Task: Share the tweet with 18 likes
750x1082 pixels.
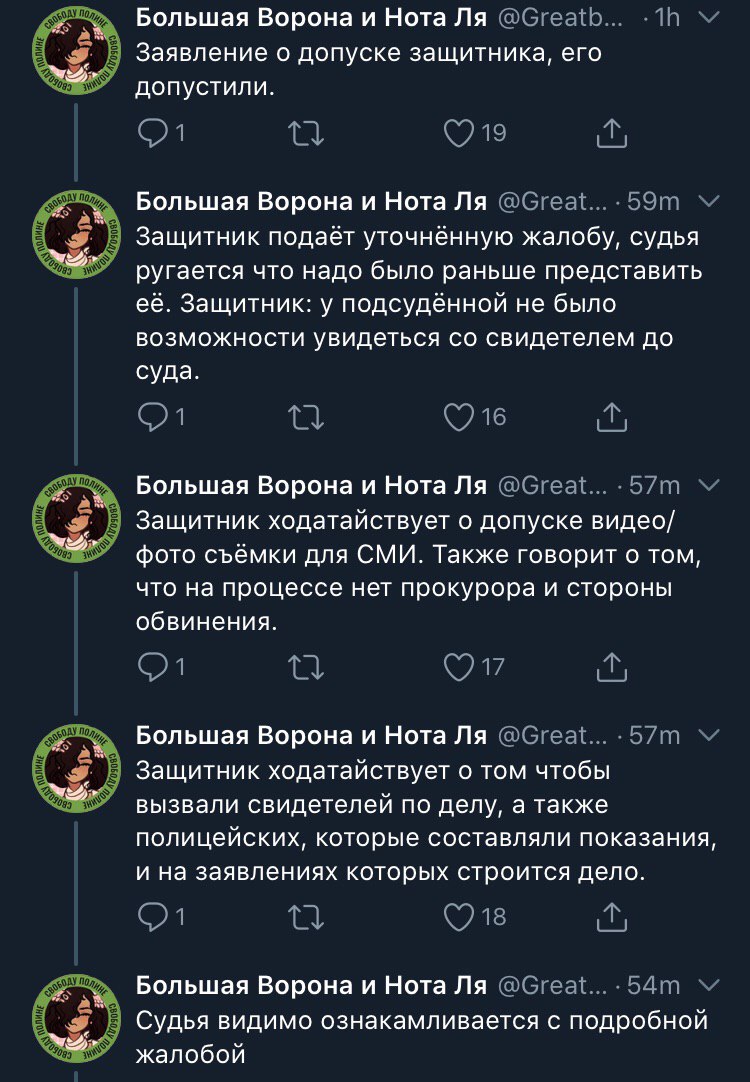Action: point(611,915)
